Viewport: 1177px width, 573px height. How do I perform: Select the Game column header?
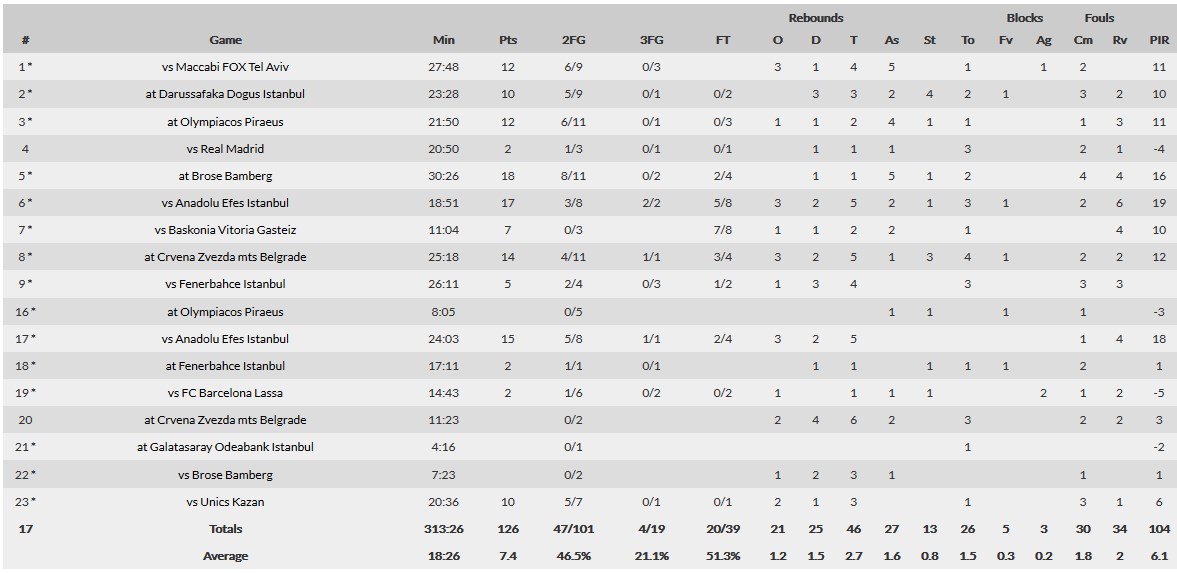225,40
